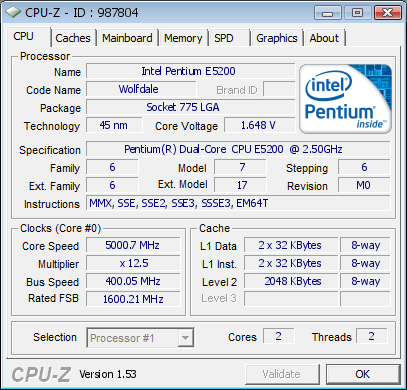Click the Multiplier value 'x 12.5'
407x390 pixels.
(x=133, y=263)
